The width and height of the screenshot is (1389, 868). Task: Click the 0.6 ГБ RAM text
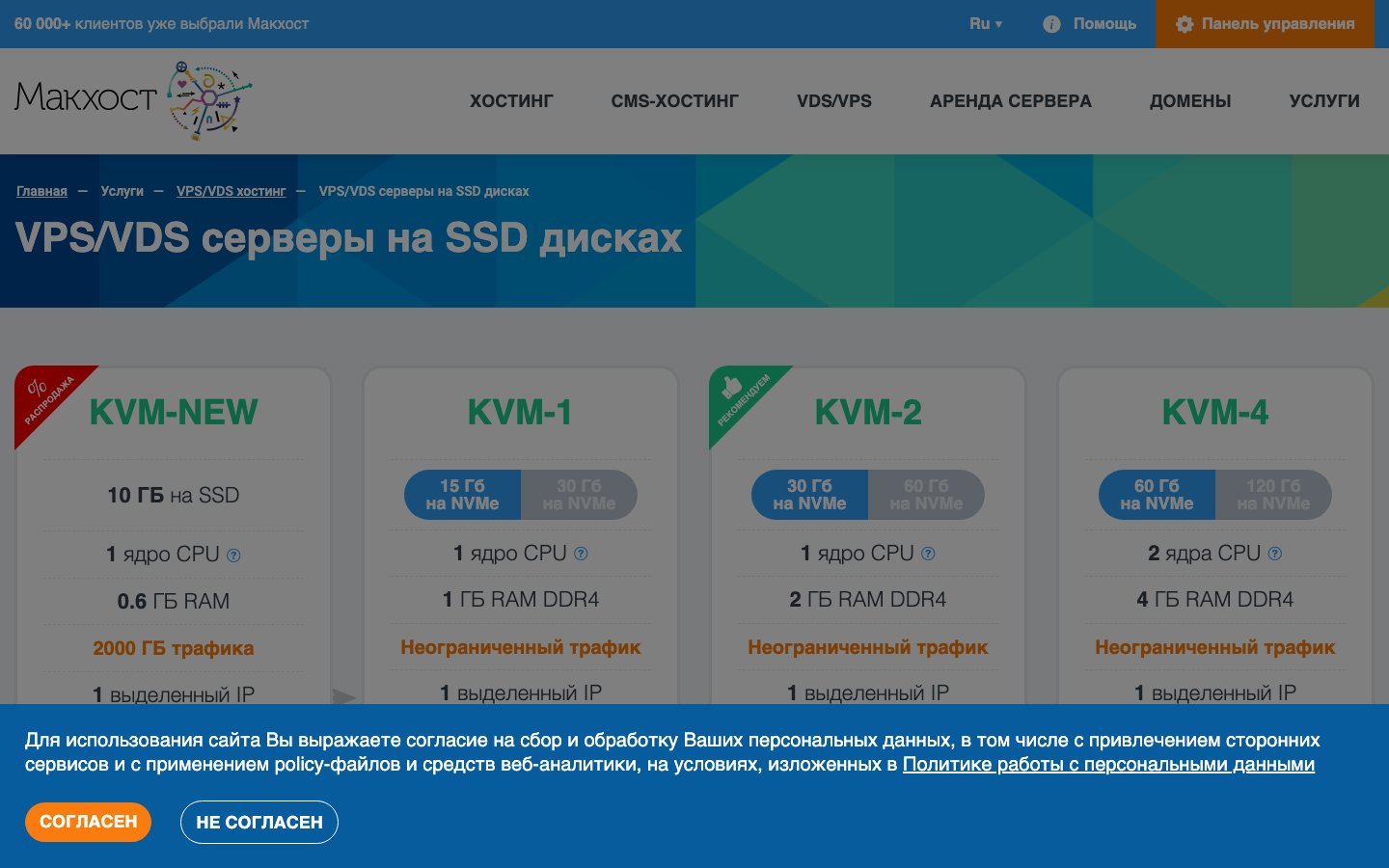[x=174, y=602]
